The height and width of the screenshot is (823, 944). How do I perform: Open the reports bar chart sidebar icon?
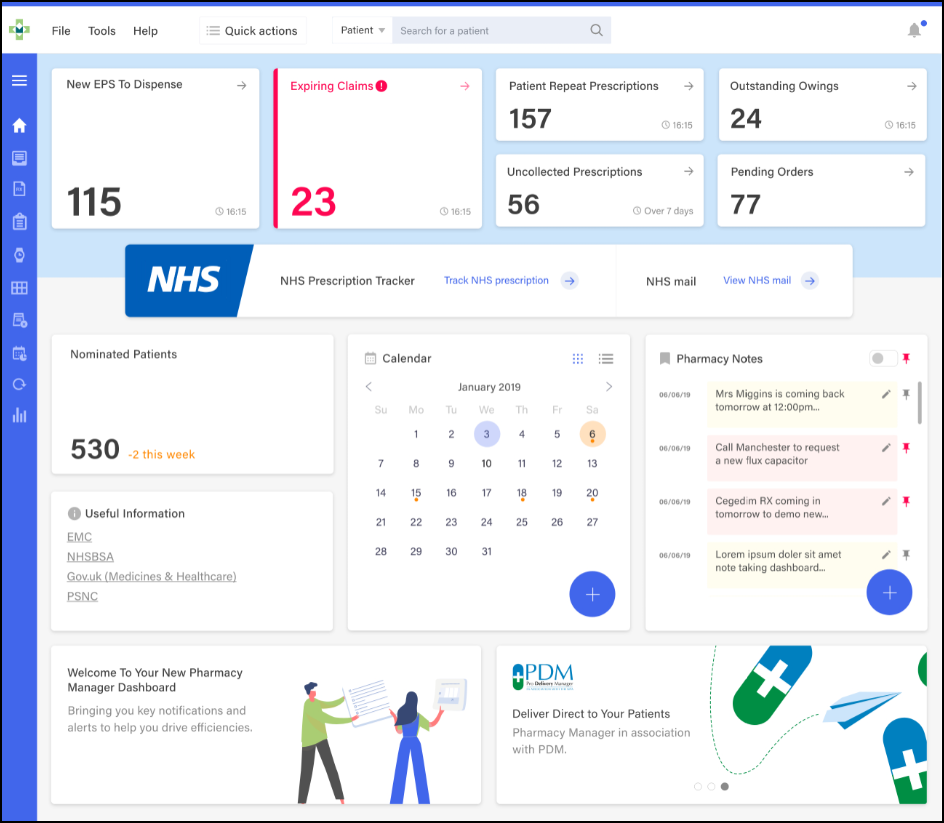(19, 415)
